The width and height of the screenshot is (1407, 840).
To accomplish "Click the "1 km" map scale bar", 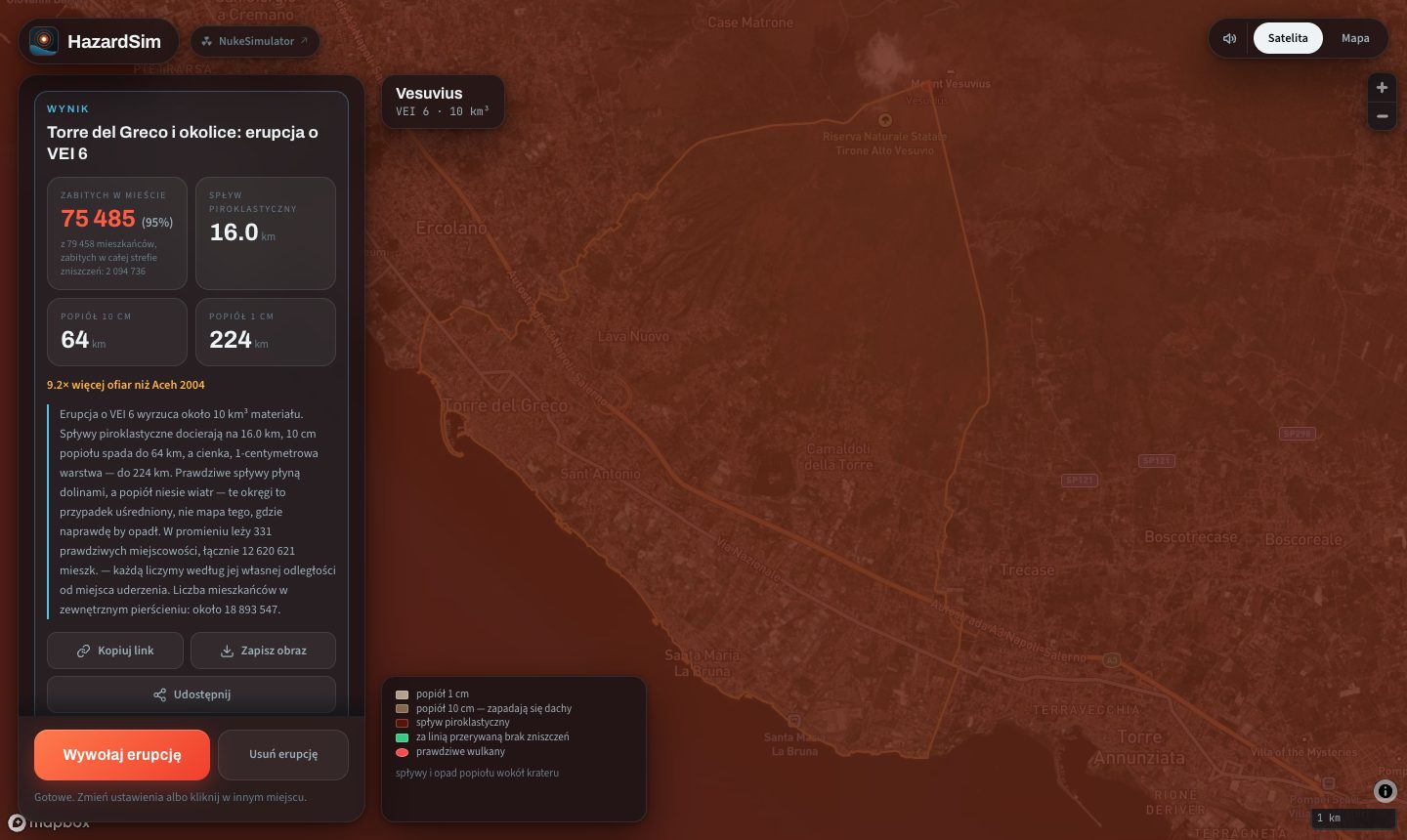I will pos(1352,818).
